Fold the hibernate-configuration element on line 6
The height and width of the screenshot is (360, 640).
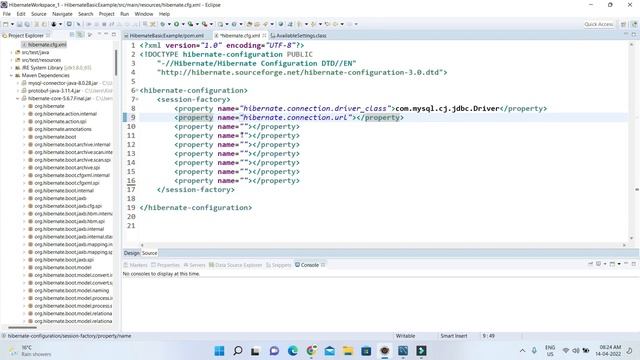tap(138, 91)
